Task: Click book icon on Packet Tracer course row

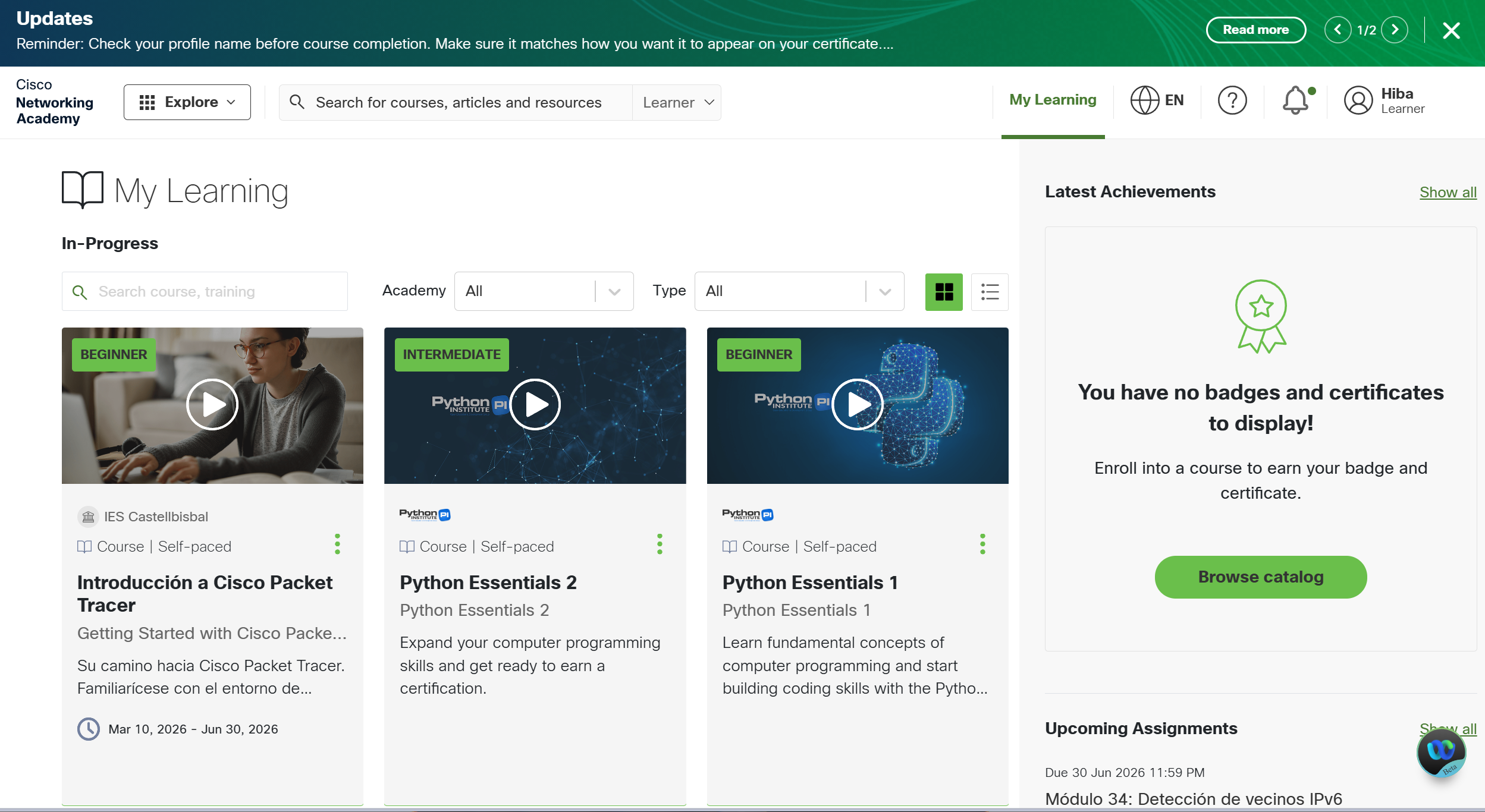Action: (84, 546)
